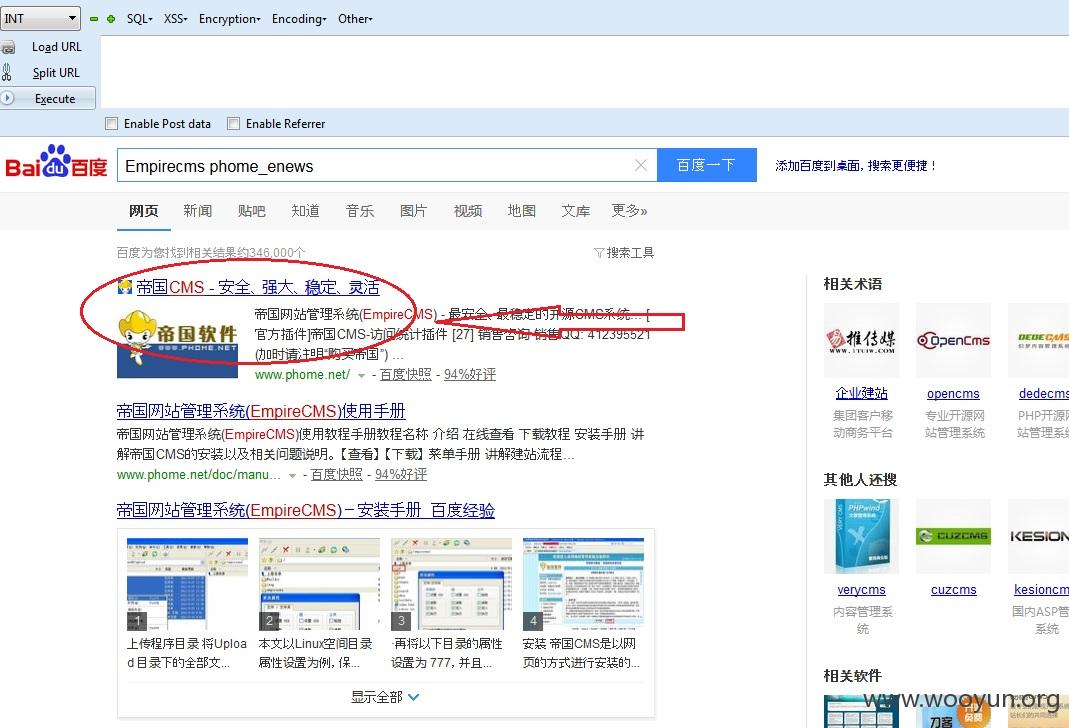
Task: Click Split URL label
Action: [56, 73]
